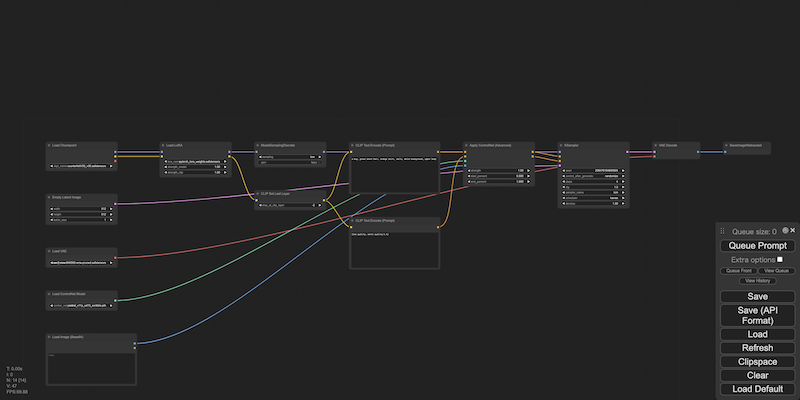
Task: Collapse the ModelSamplingDiscrete node via its title dot
Action: [x=258, y=145]
